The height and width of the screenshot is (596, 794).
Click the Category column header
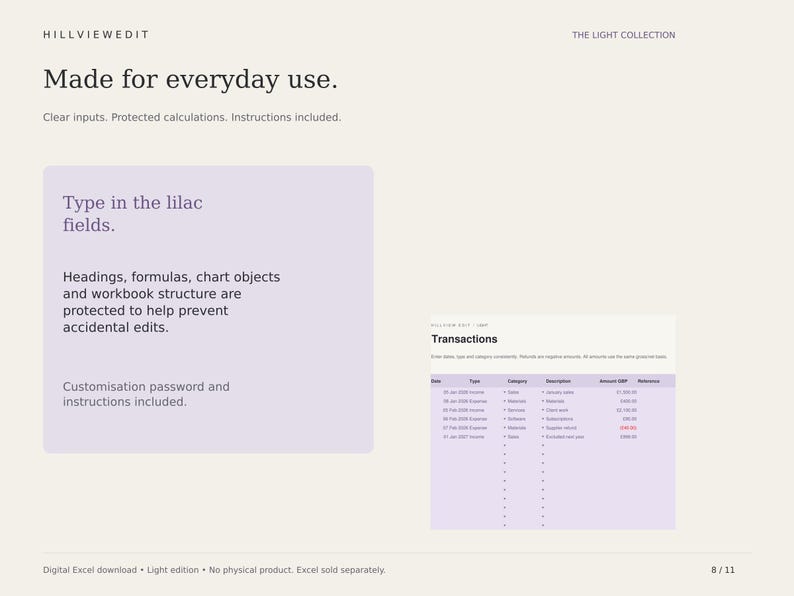(517, 381)
